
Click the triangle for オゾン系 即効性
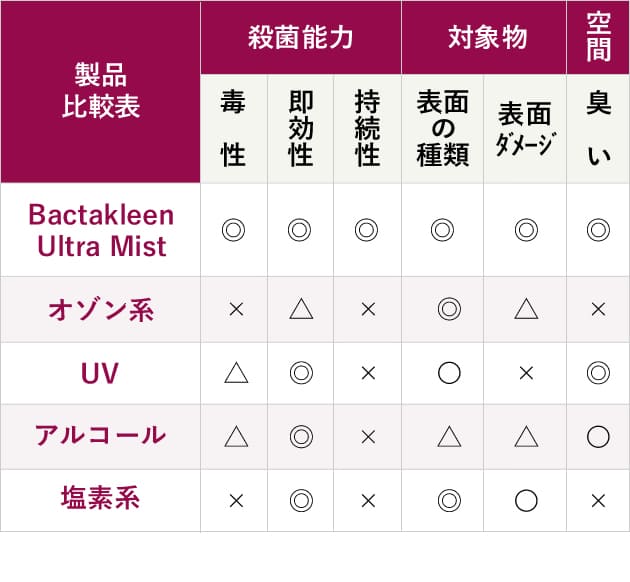click(x=301, y=309)
